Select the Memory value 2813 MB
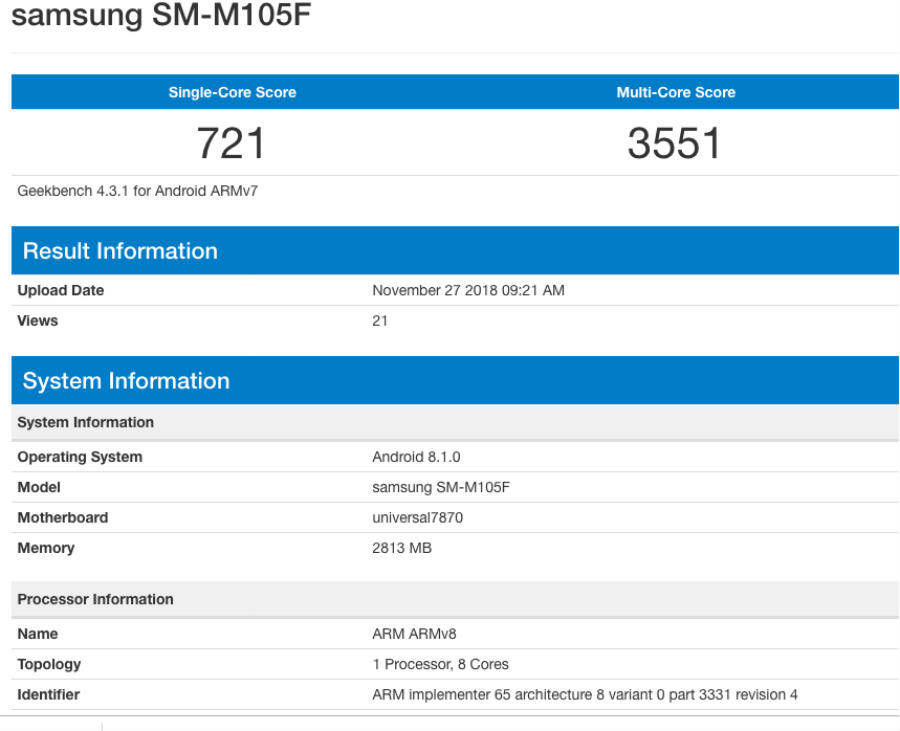The image size is (900, 731). (x=400, y=548)
